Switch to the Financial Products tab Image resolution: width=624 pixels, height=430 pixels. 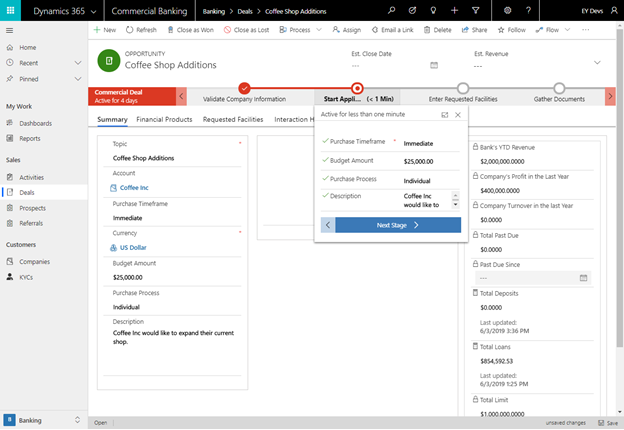pos(164,119)
